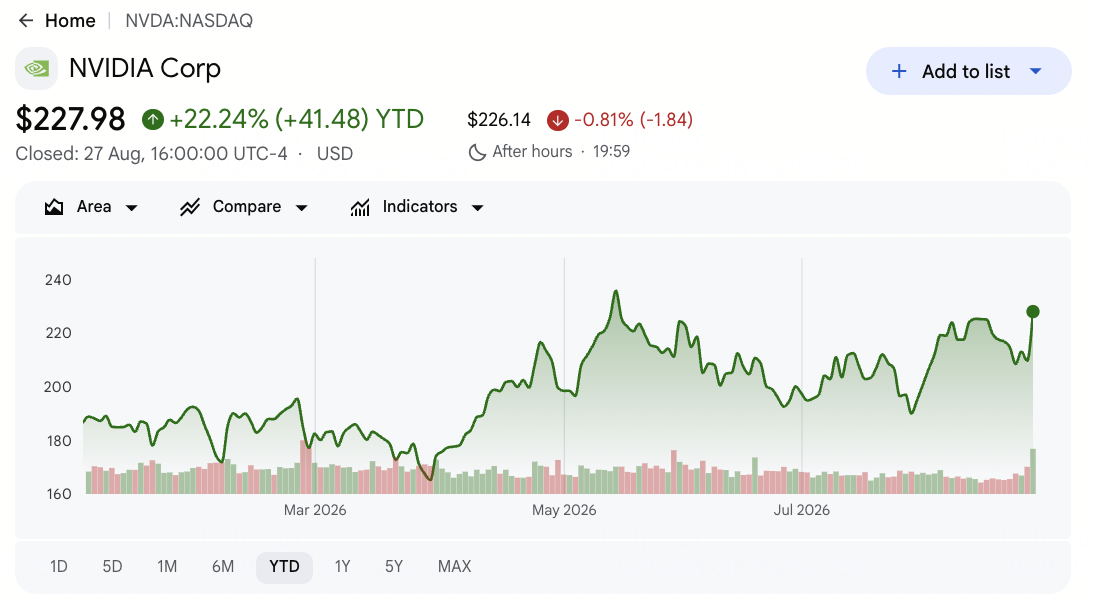
Task: Choose the MAX time range
Action: pyautogui.click(x=454, y=566)
